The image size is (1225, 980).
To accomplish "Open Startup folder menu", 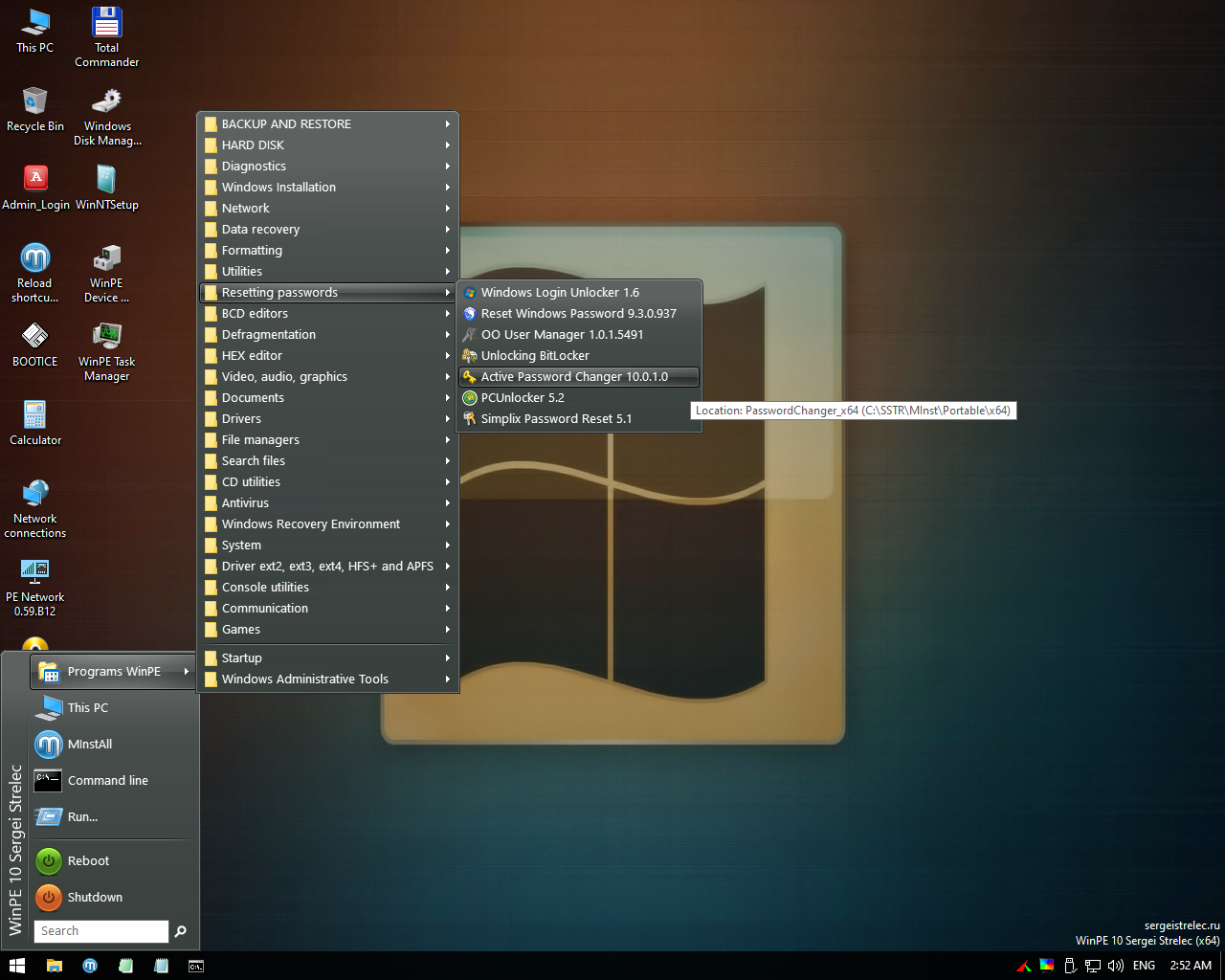I will (327, 657).
